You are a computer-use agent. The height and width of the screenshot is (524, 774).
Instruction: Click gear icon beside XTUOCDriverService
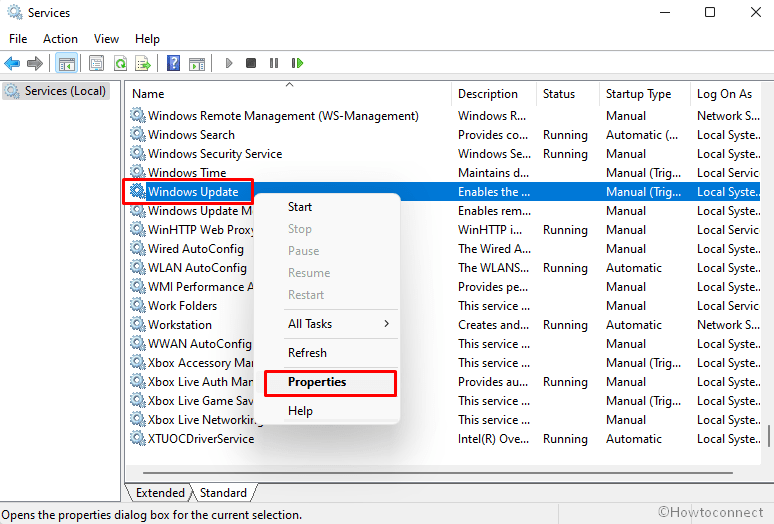(138, 438)
